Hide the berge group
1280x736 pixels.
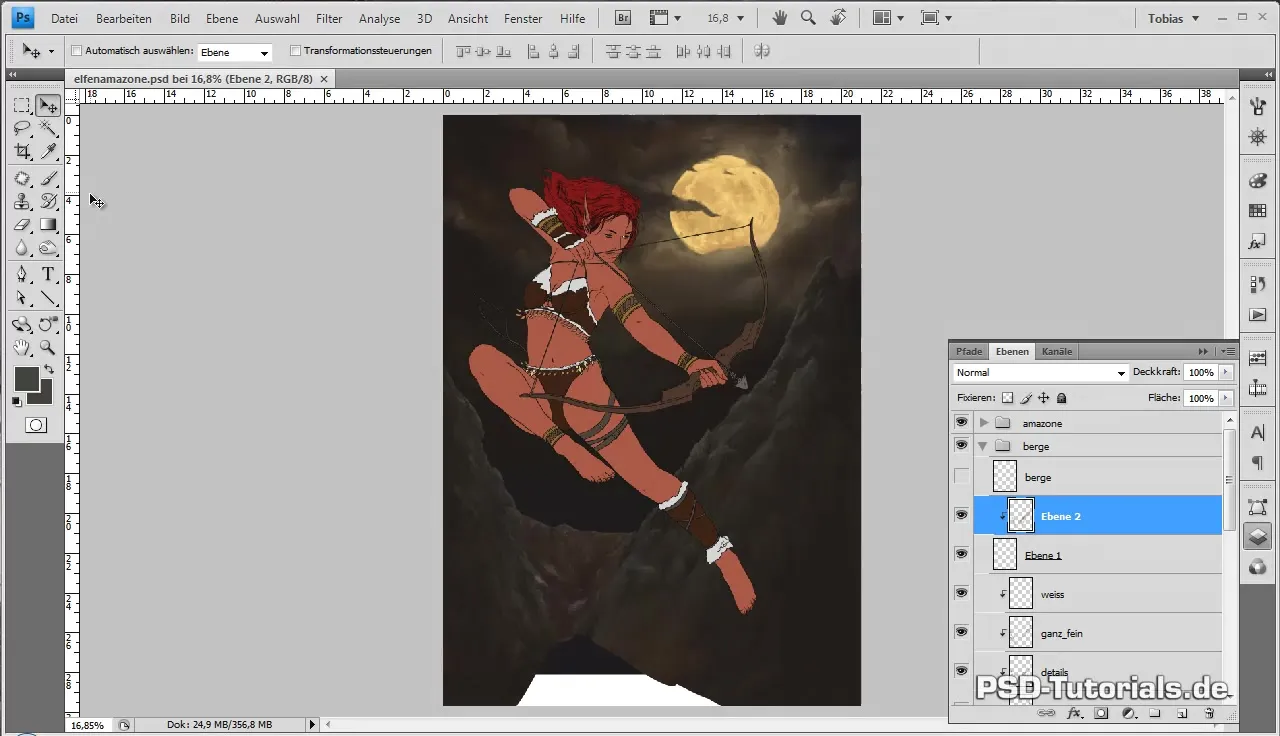(x=961, y=445)
